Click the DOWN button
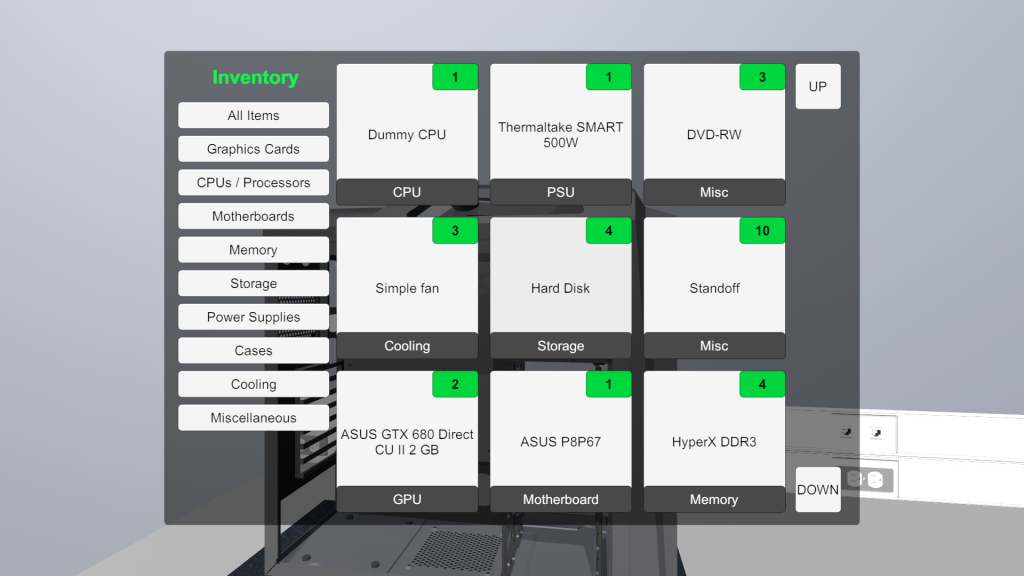 point(818,490)
